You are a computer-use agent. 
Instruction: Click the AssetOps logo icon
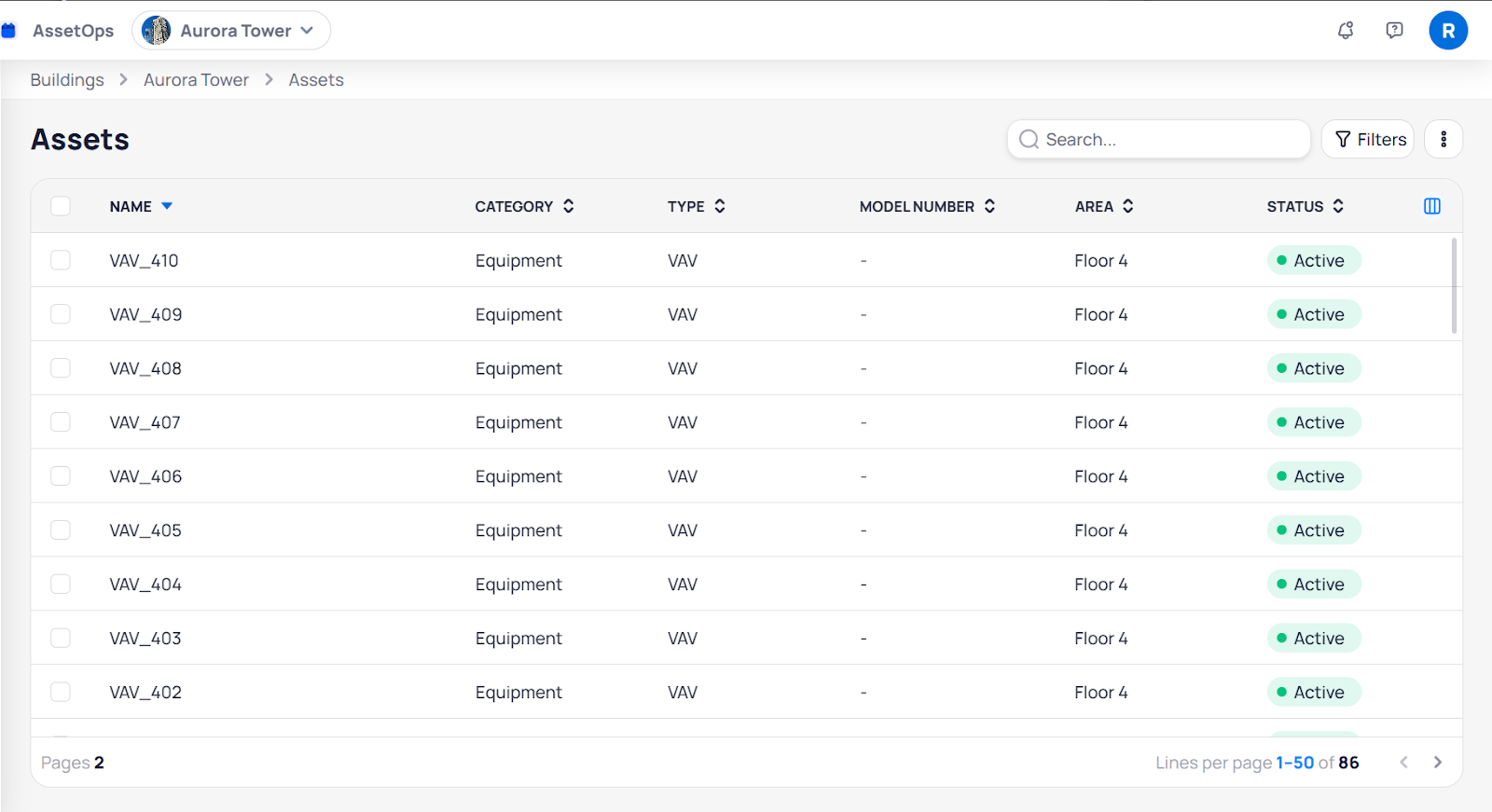(9, 31)
